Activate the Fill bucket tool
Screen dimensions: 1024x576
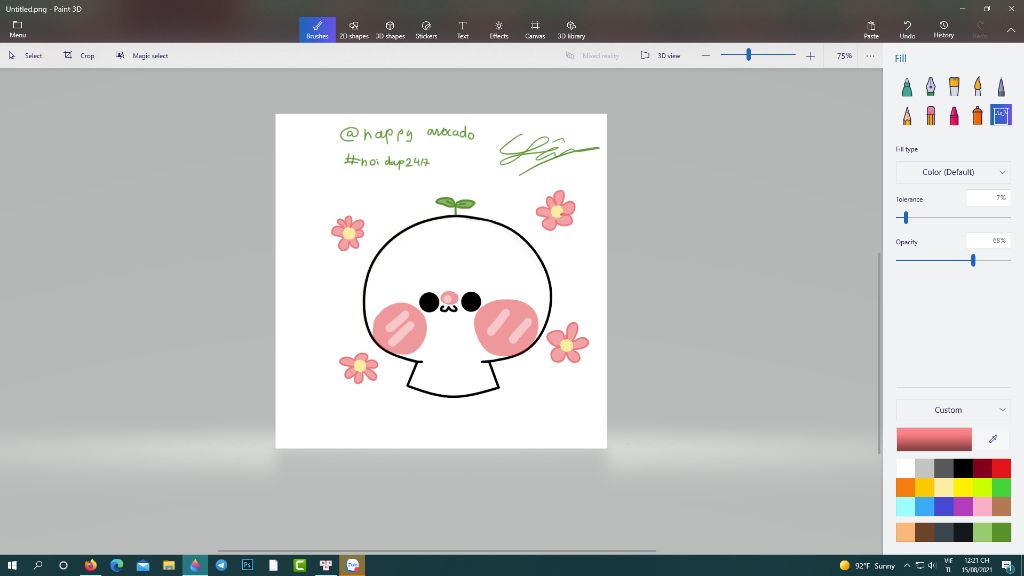coord(1000,116)
